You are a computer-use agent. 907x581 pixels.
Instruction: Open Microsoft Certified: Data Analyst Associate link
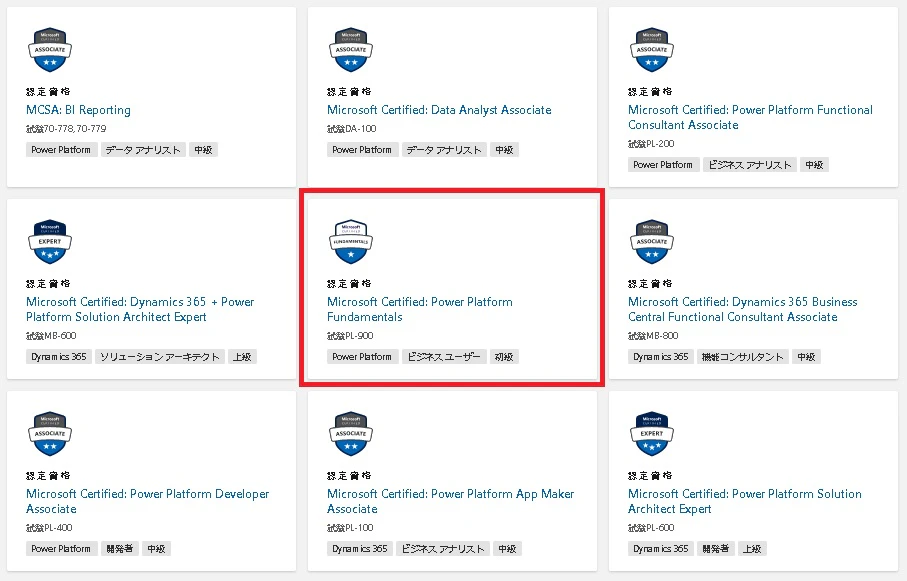pos(439,110)
